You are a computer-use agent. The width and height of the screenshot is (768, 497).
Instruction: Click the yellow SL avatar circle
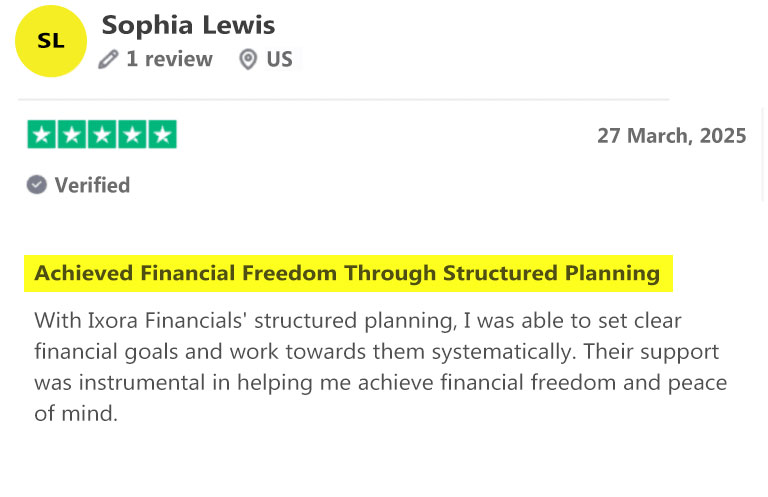click(x=51, y=41)
